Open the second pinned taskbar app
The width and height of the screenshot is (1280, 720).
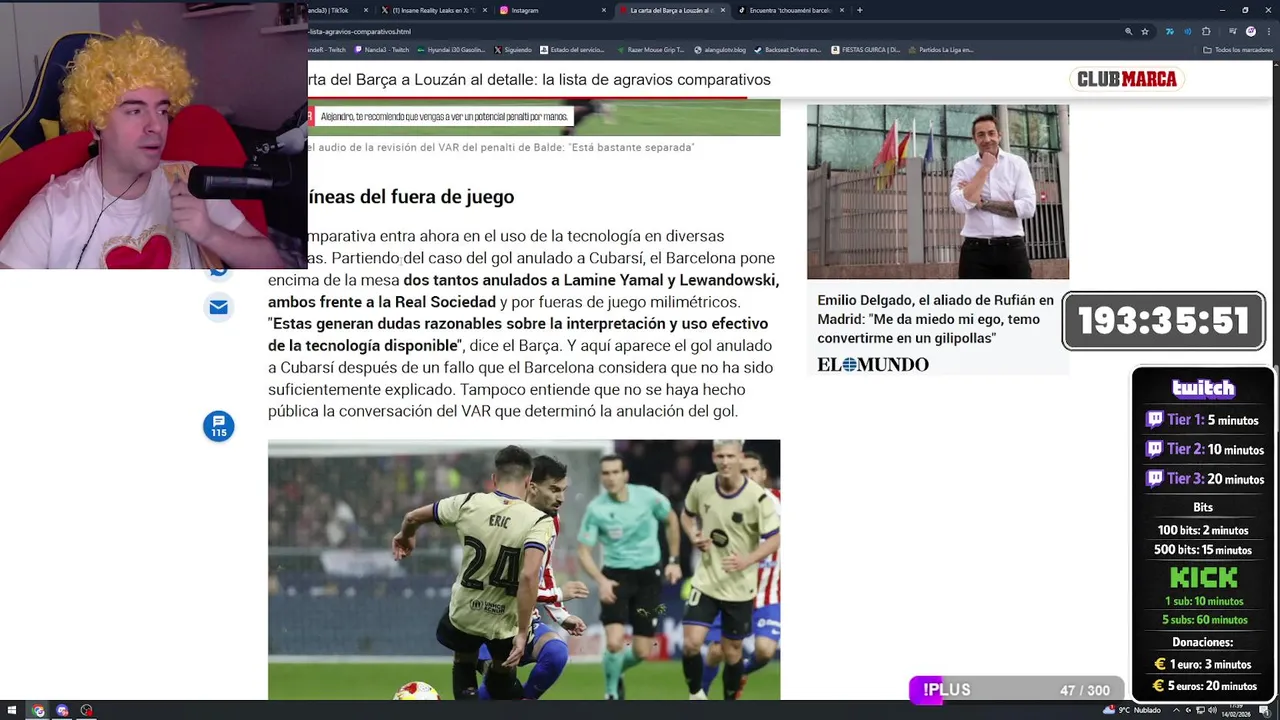click(x=62, y=711)
